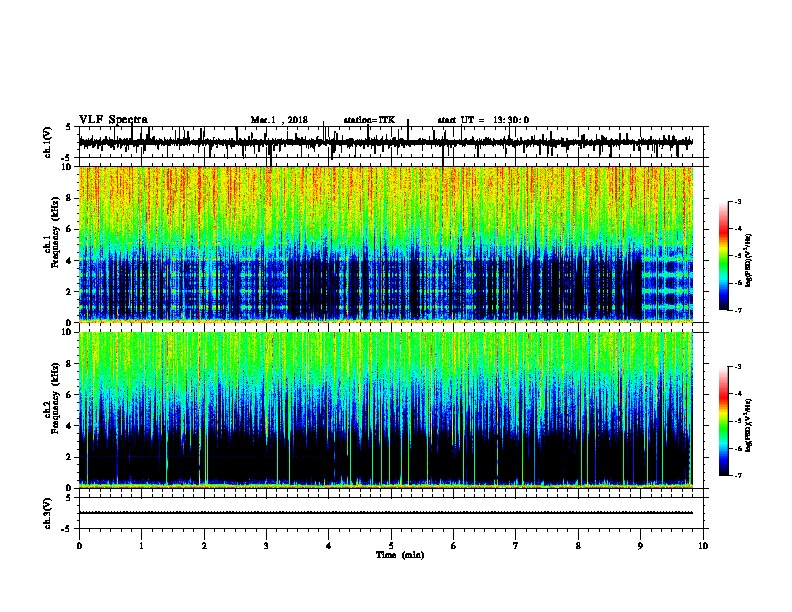The image size is (792, 612).
Task: Click the "6" frequency tick of ch.2 spectrogram
Action: (x=70, y=394)
